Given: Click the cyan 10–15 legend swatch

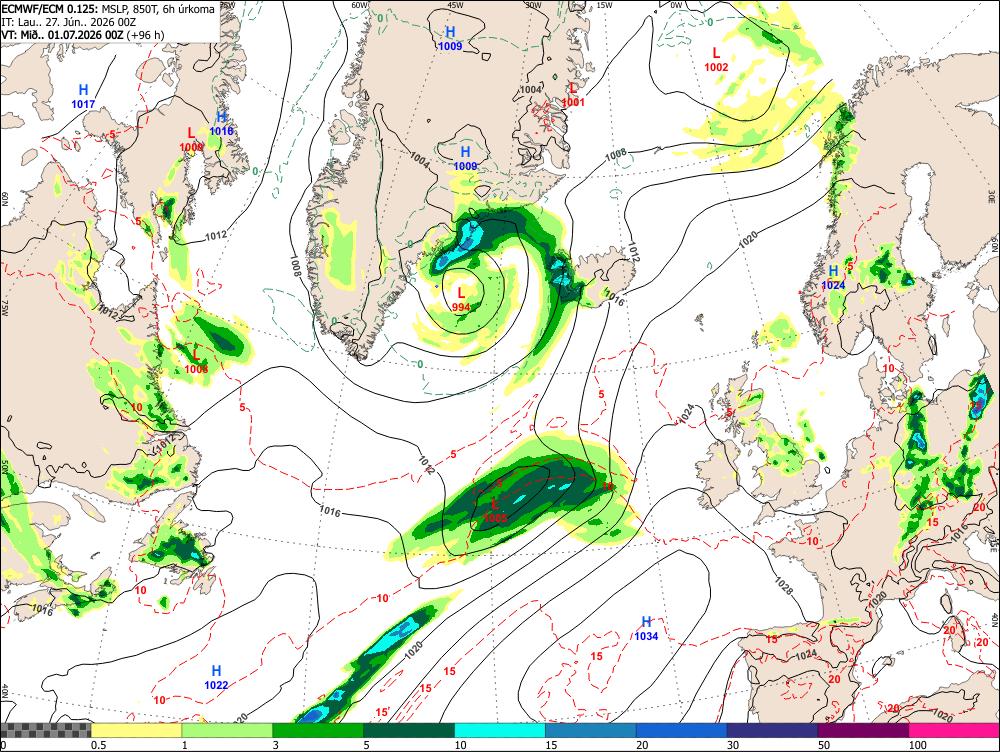Looking at the screenshot, I should click(x=500, y=730).
